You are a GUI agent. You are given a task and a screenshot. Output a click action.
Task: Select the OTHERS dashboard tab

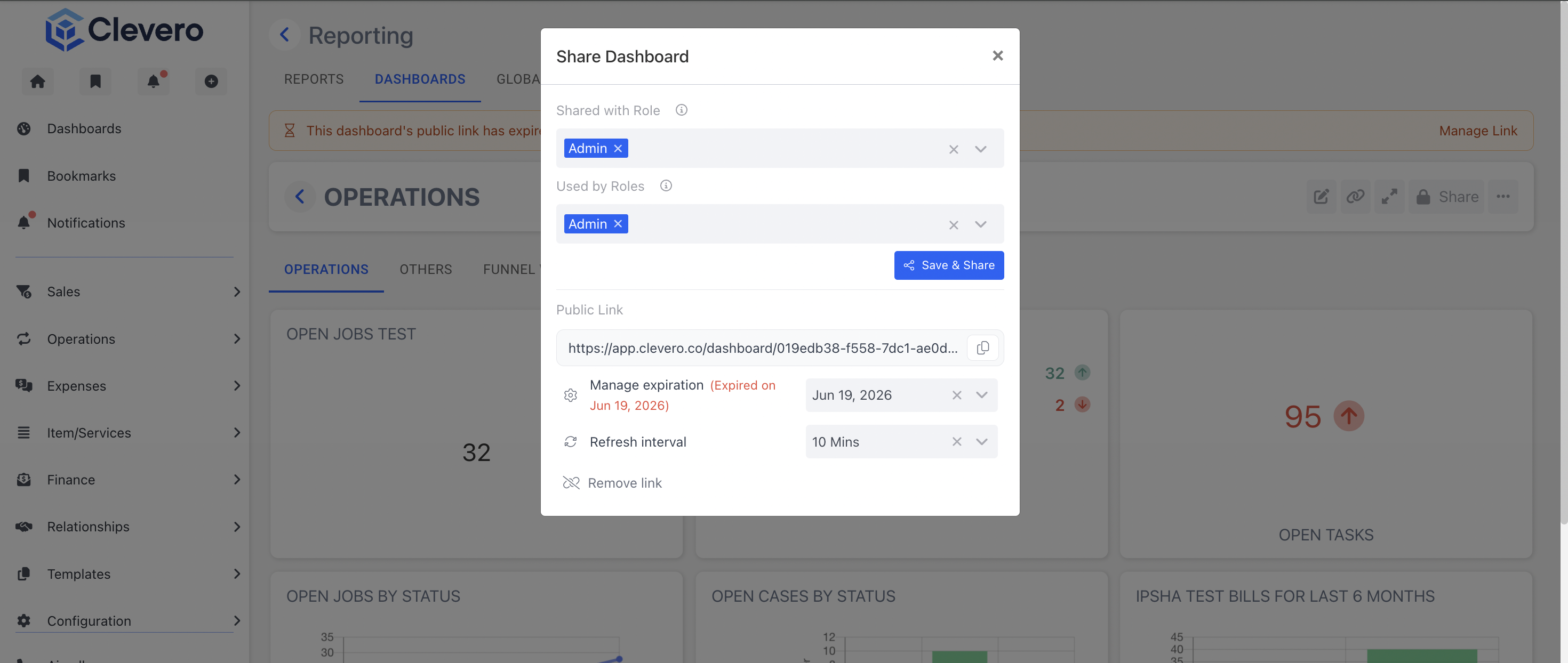[x=426, y=270]
